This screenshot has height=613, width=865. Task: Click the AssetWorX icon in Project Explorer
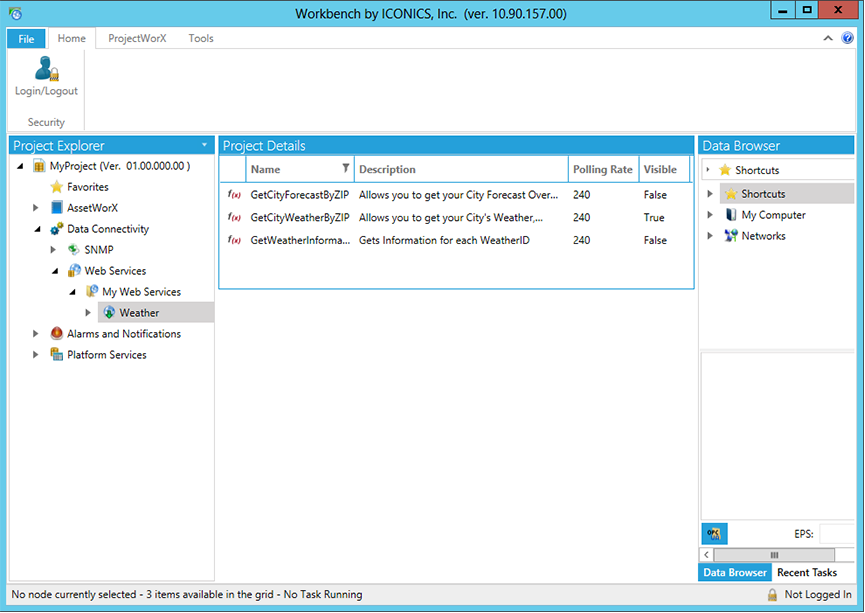pyautogui.click(x=57, y=208)
